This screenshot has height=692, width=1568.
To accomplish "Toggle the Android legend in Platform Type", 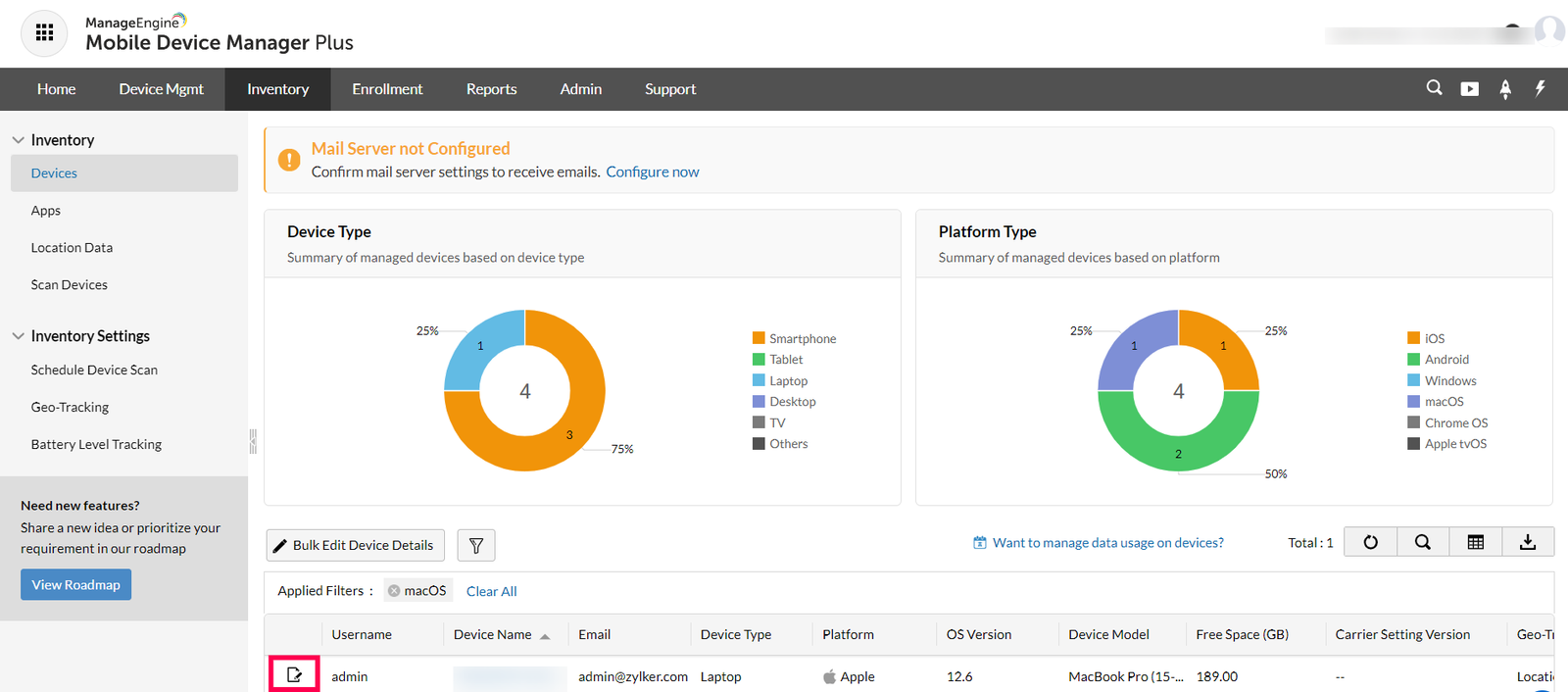I will (1438, 360).
